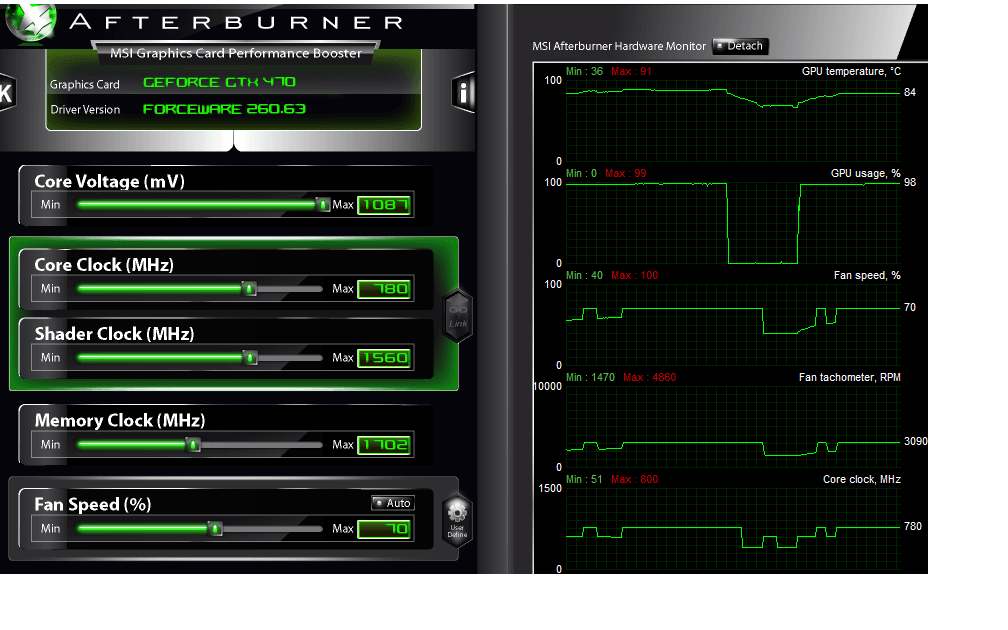The width and height of the screenshot is (1008, 630).
Task: Click the current tachometer value 3090
Action: pos(915,442)
